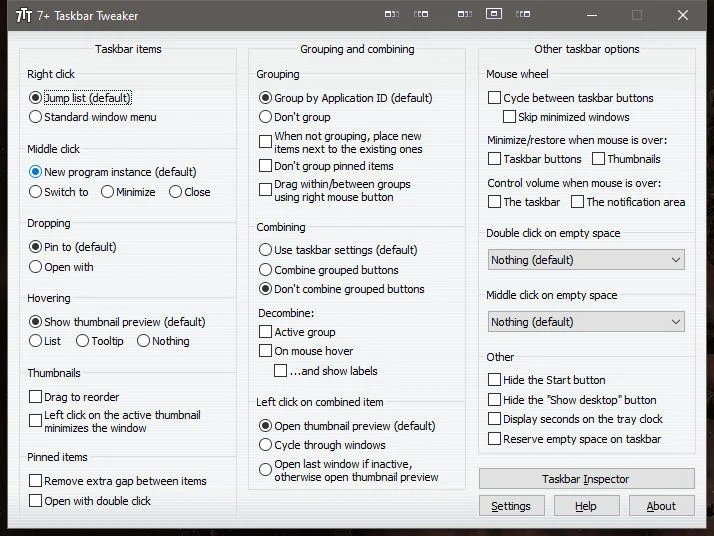The width and height of the screenshot is (714, 536).
Task: Click the Settings button
Action: pos(511,506)
